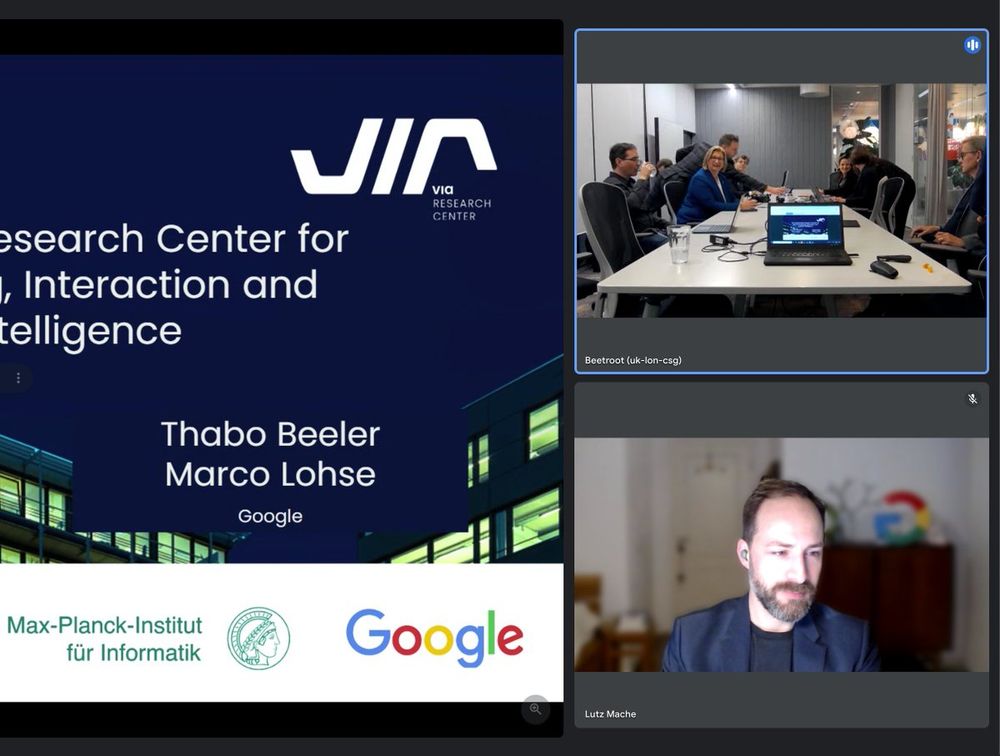Click the zoom magnifier icon on the presentation
Viewport: 1000px width, 756px height.
[535, 709]
